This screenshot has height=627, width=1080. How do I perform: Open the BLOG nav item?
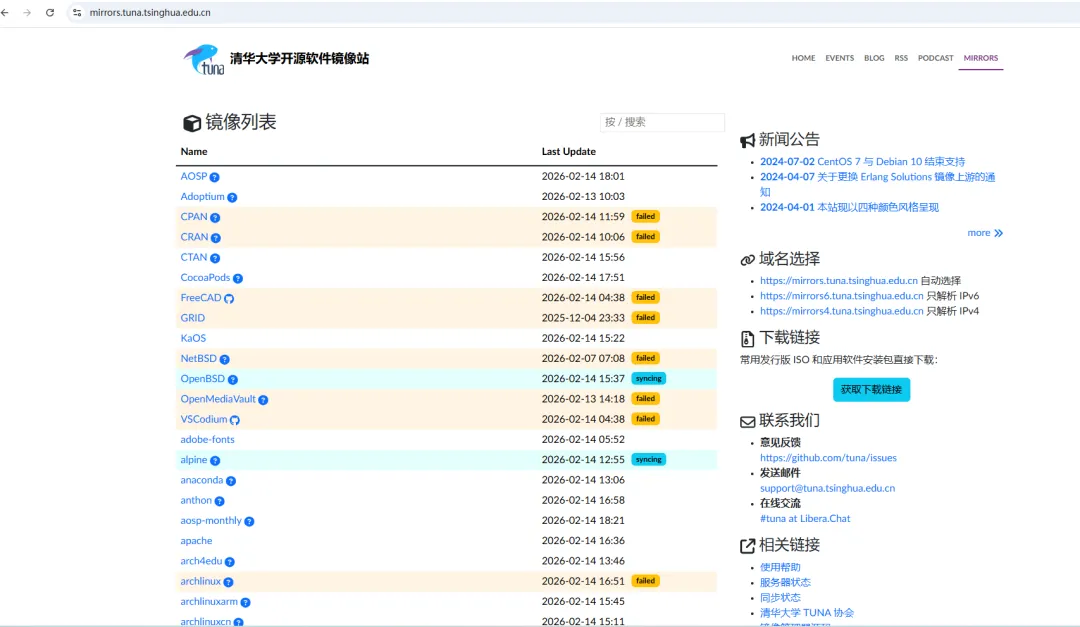point(874,58)
